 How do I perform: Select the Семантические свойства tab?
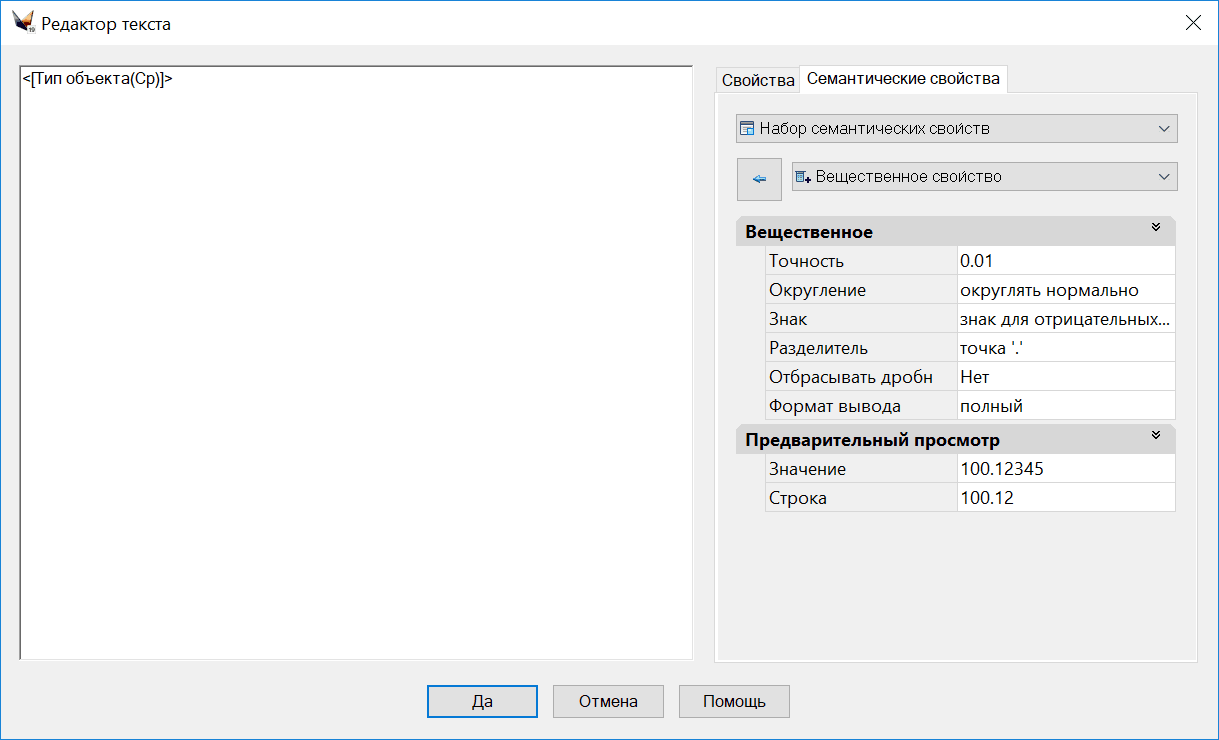tap(903, 78)
